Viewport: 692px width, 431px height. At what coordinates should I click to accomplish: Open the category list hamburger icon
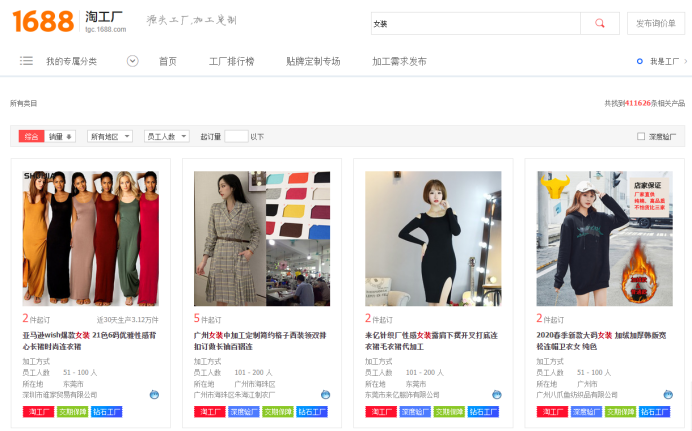tap(26, 61)
